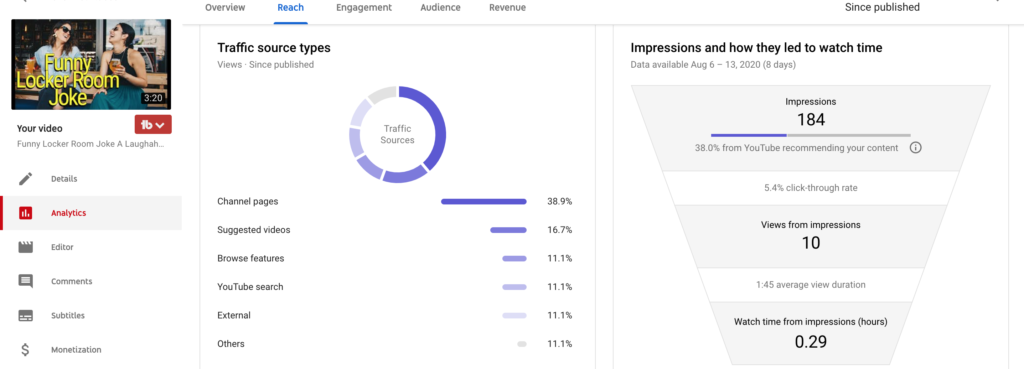
Task: Click the Channel pages traffic source row
Action: (394, 201)
